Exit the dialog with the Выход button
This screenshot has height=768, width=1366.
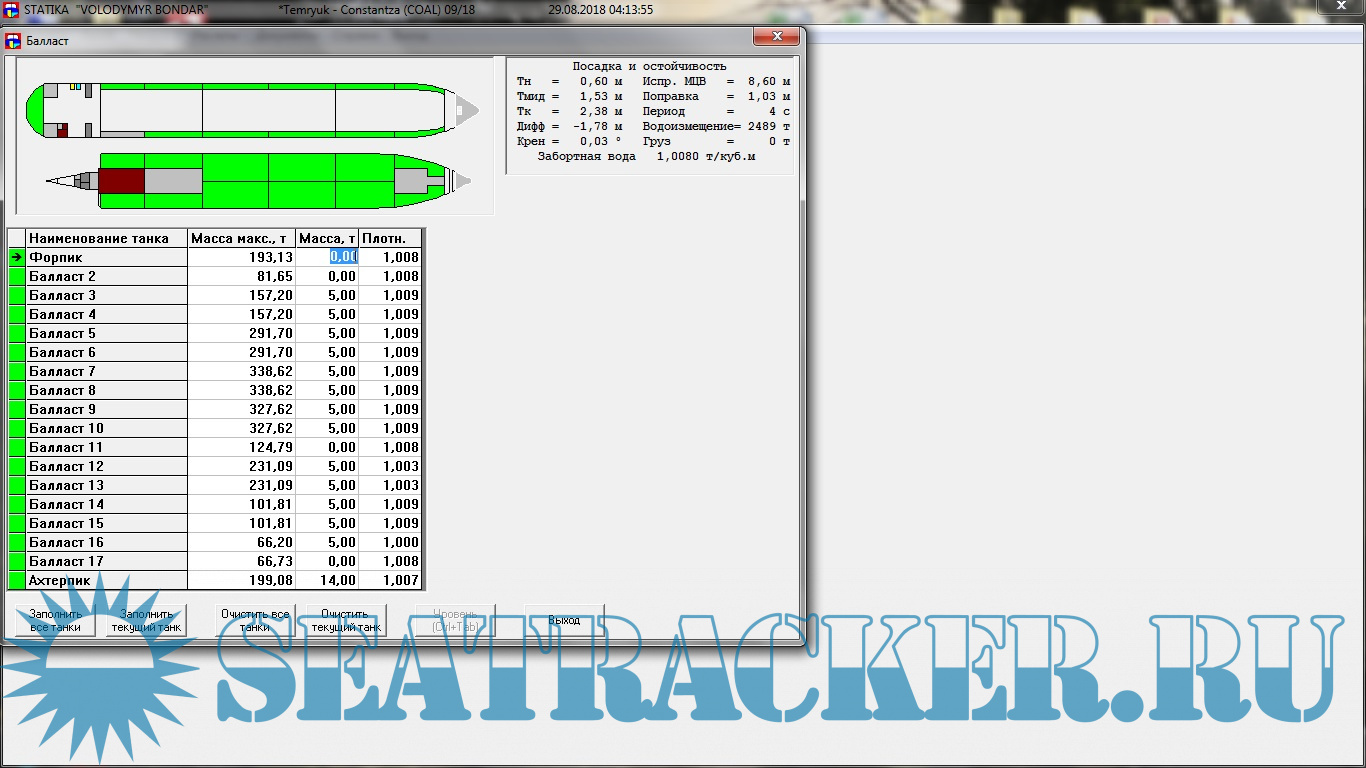click(x=564, y=620)
